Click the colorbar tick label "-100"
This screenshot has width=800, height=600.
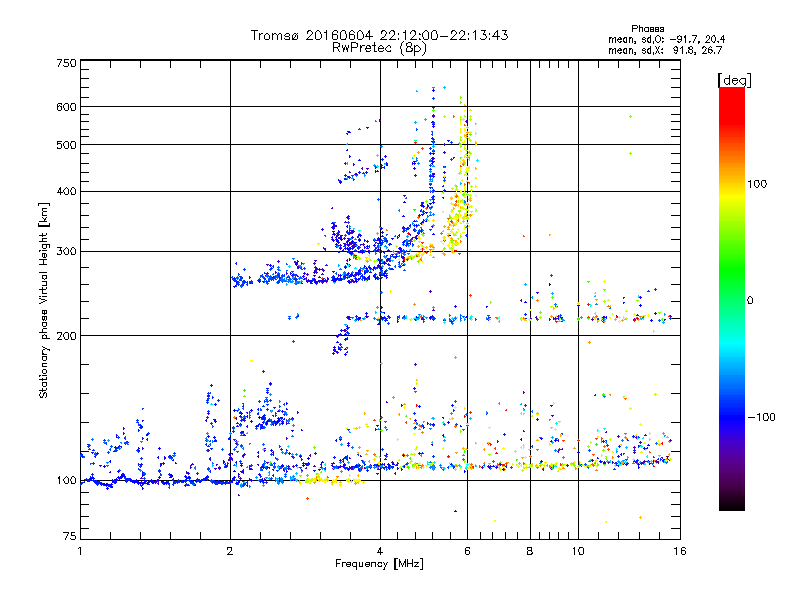[761, 417]
